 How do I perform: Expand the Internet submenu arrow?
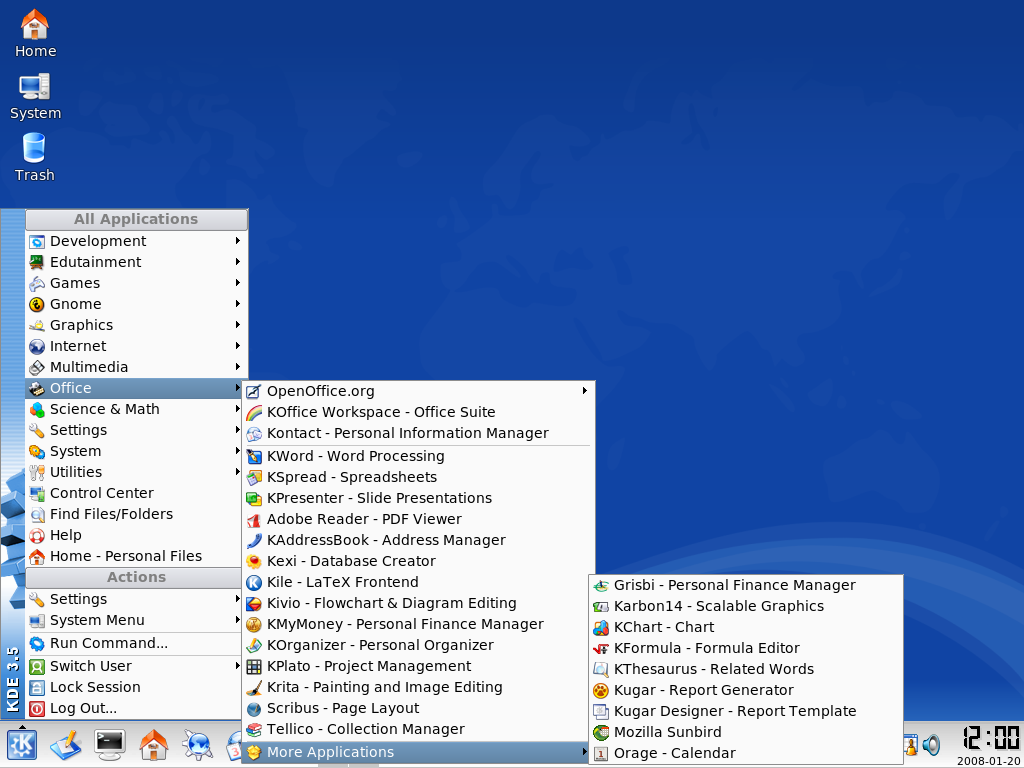[x=238, y=345]
